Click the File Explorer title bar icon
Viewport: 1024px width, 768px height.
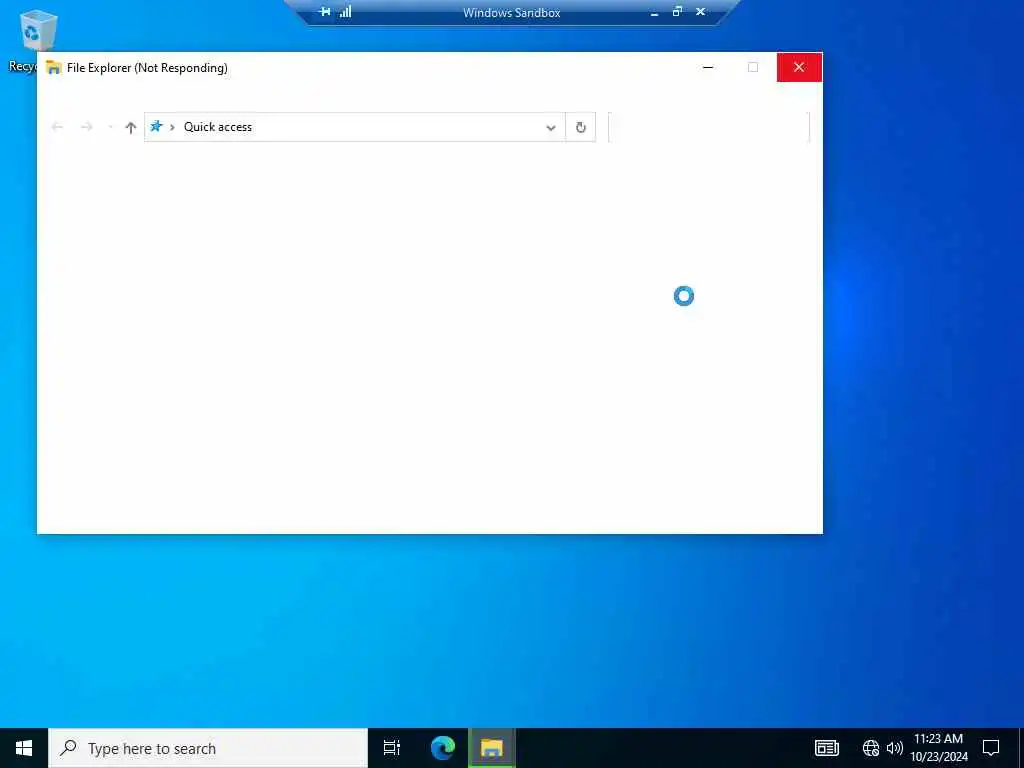click(x=54, y=67)
